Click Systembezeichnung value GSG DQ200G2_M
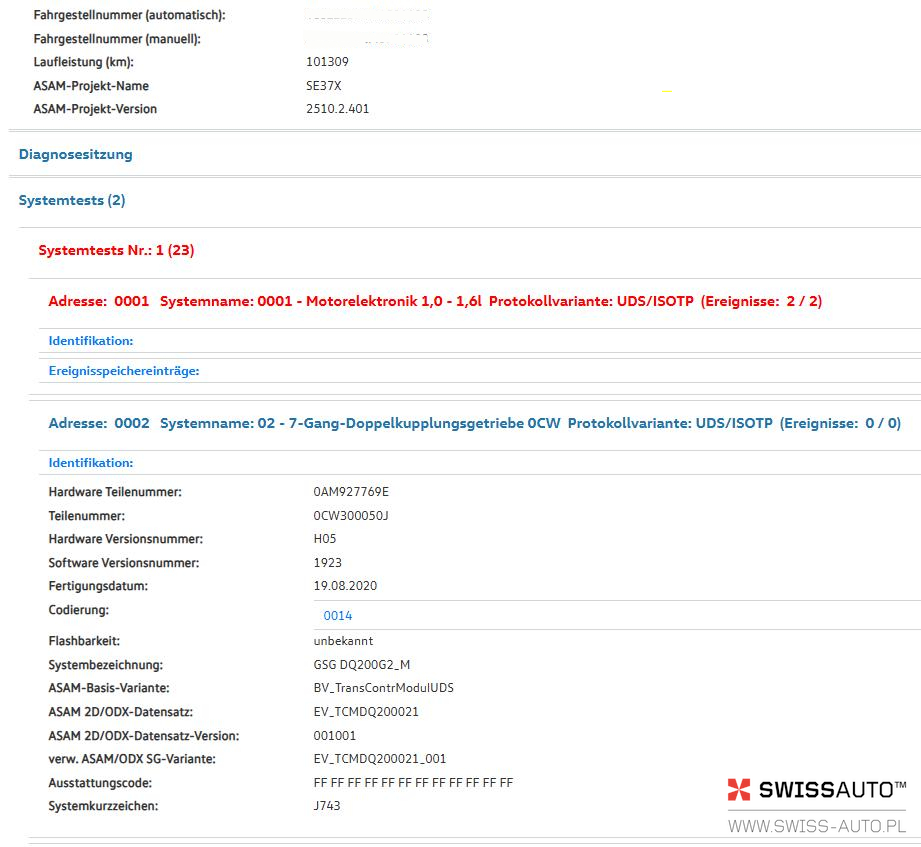The width and height of the screenshot is (921, 847). click(x=361, y=664)
